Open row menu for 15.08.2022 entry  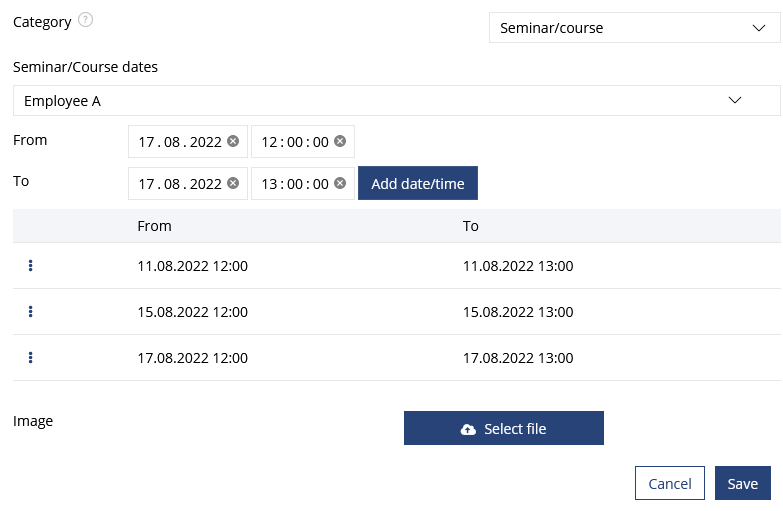[x=30, y=312]
